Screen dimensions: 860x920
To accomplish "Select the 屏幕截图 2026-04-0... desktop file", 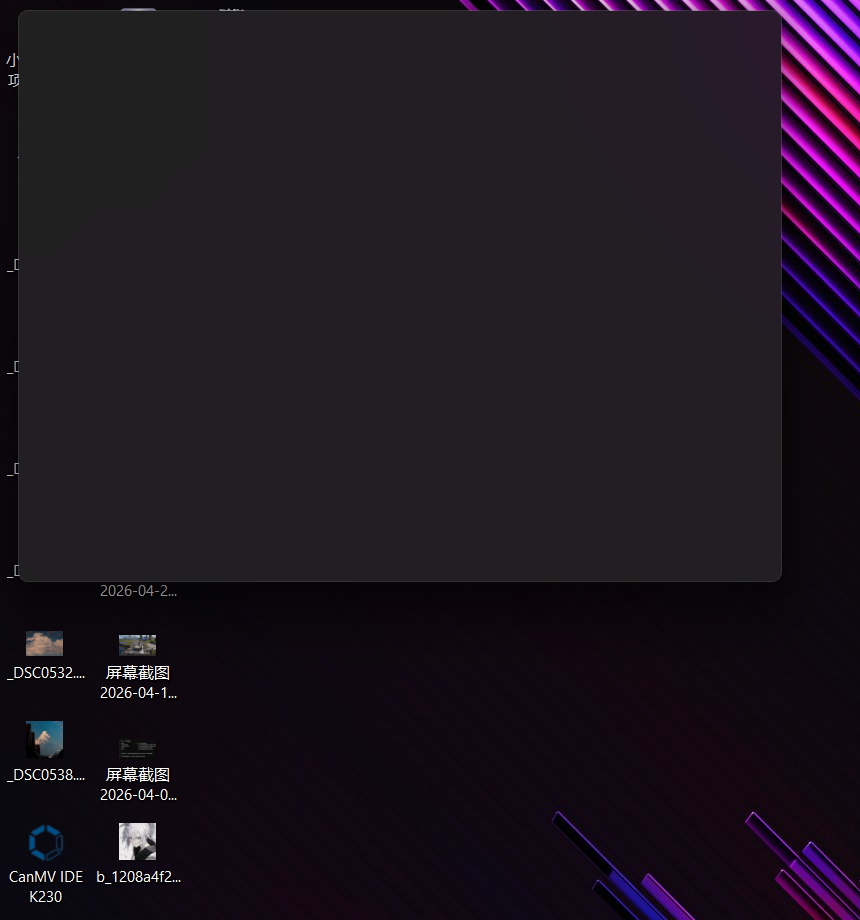I will pyautogui.click(x=138, y=769).
